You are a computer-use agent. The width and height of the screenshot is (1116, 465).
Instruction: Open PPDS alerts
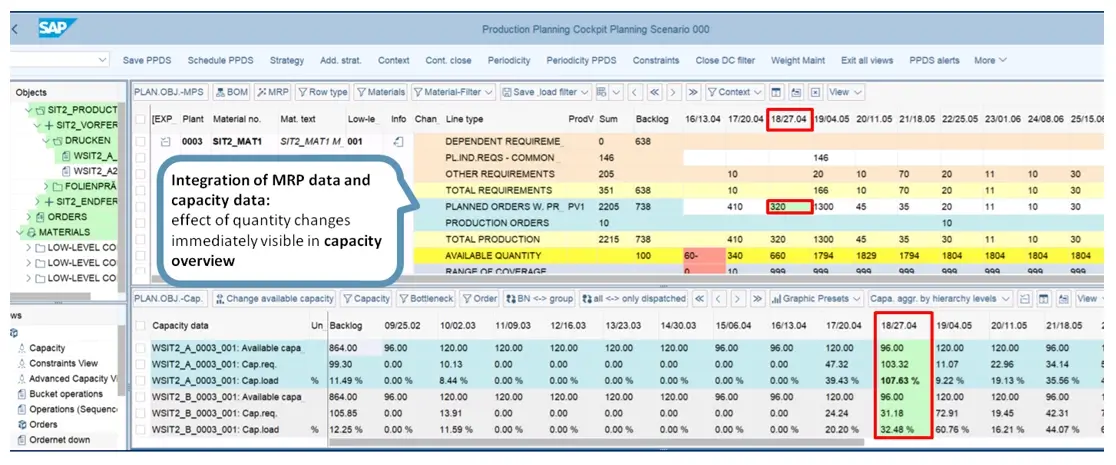[934, 61]
